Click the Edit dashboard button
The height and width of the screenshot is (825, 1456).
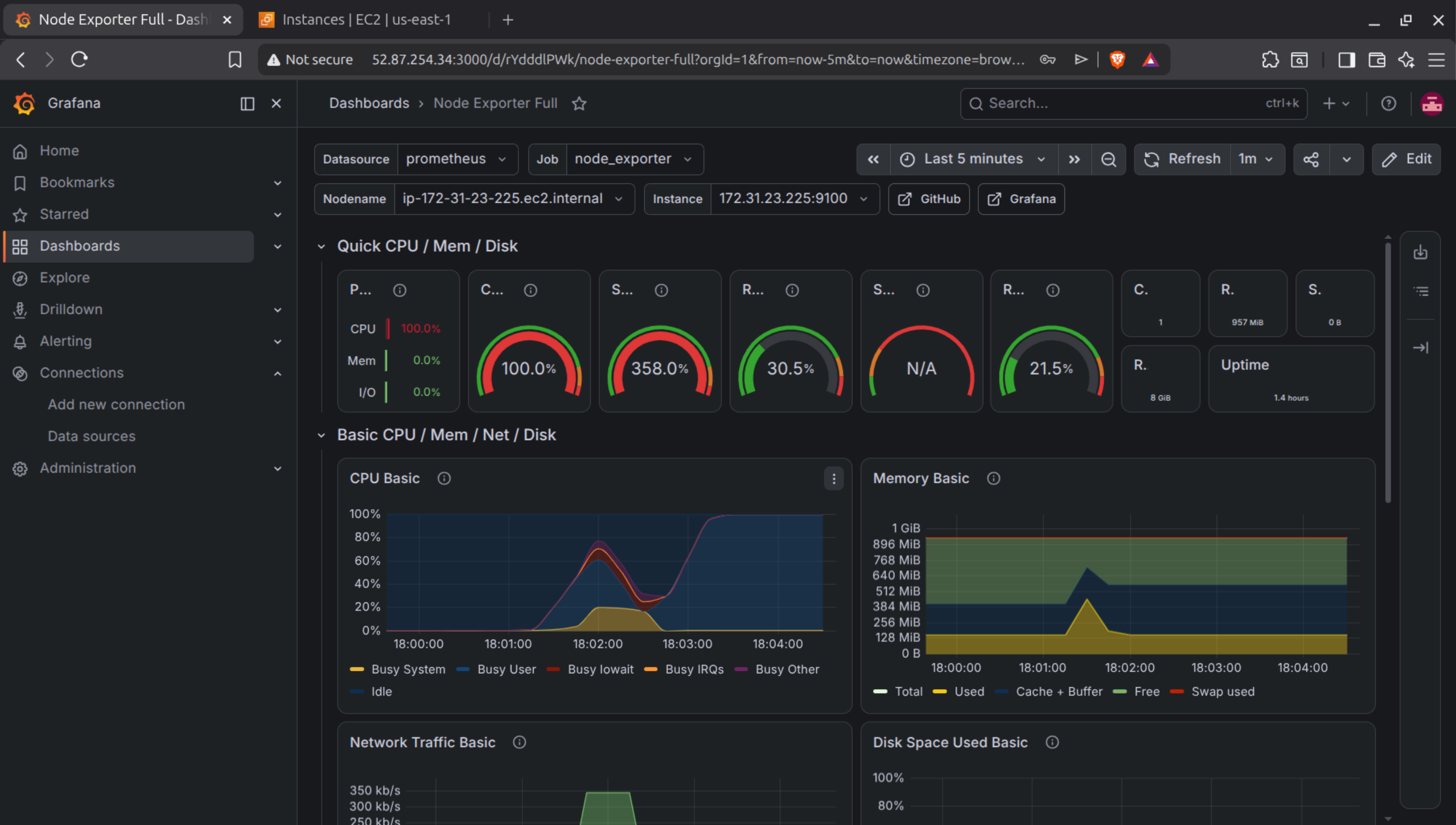point(1406,159)
